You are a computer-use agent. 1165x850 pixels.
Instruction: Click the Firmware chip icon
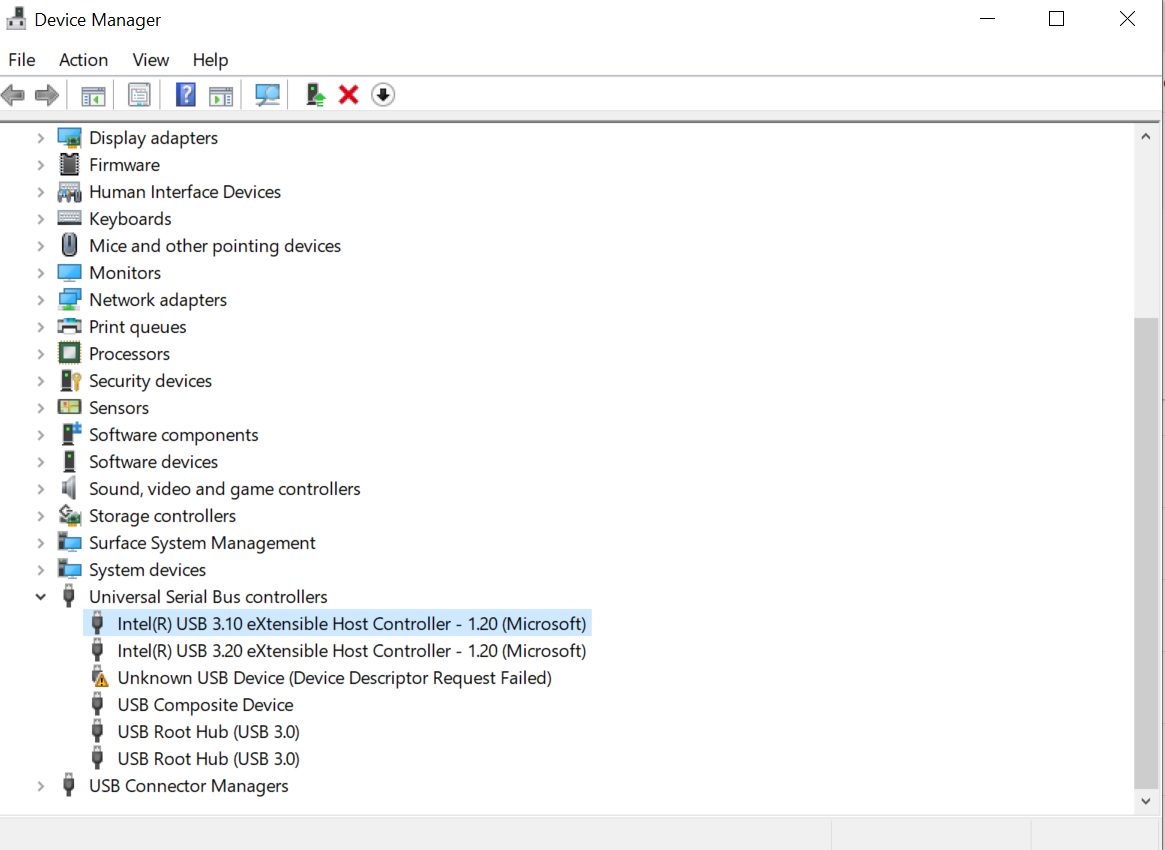pos(69,165)
